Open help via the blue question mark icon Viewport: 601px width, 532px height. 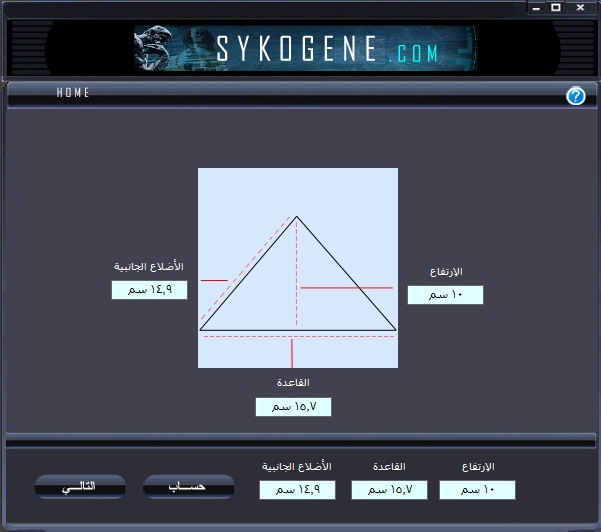pos(575,96)
